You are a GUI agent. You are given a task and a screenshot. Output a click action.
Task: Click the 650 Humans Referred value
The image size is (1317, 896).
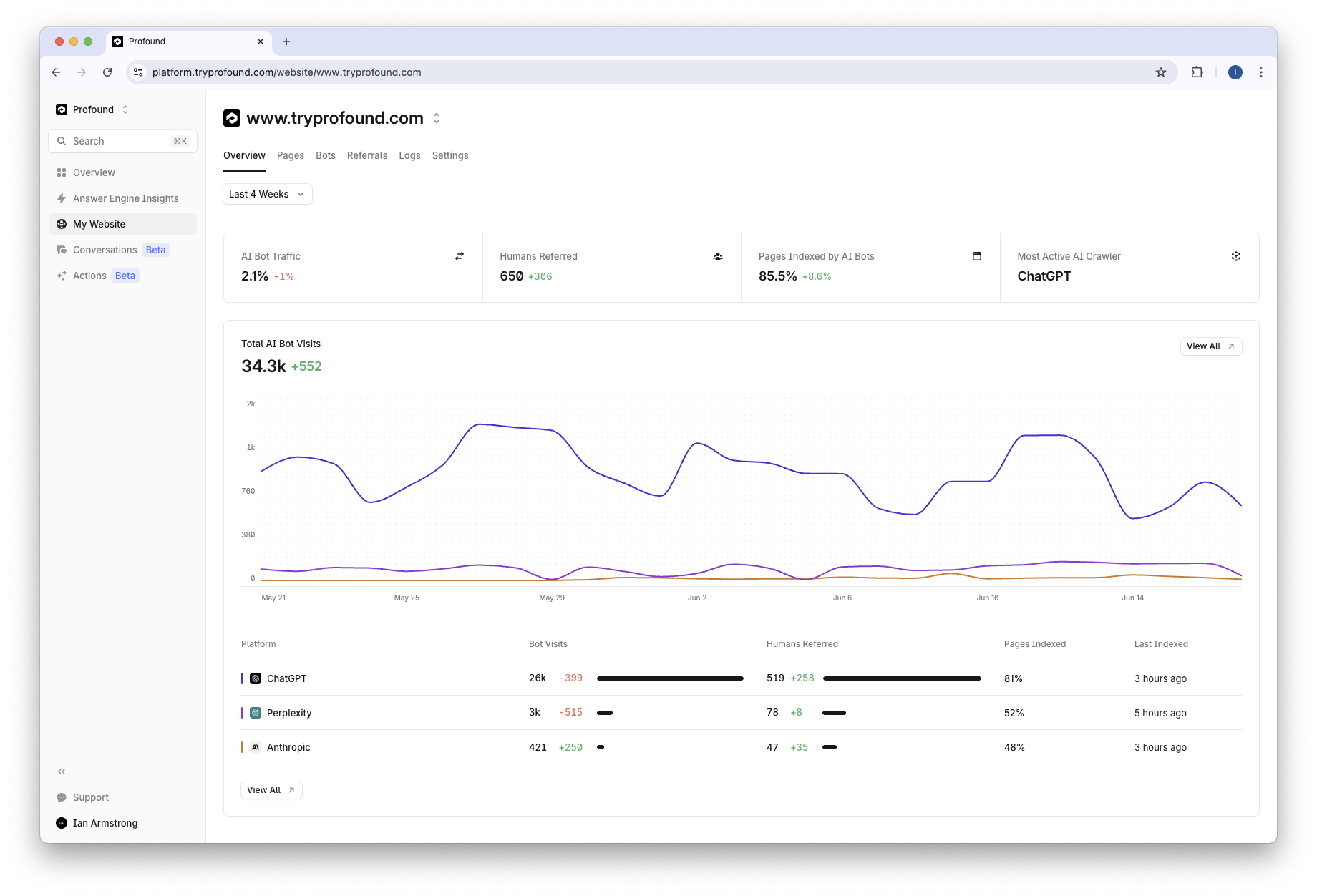(x=512, y=276)
